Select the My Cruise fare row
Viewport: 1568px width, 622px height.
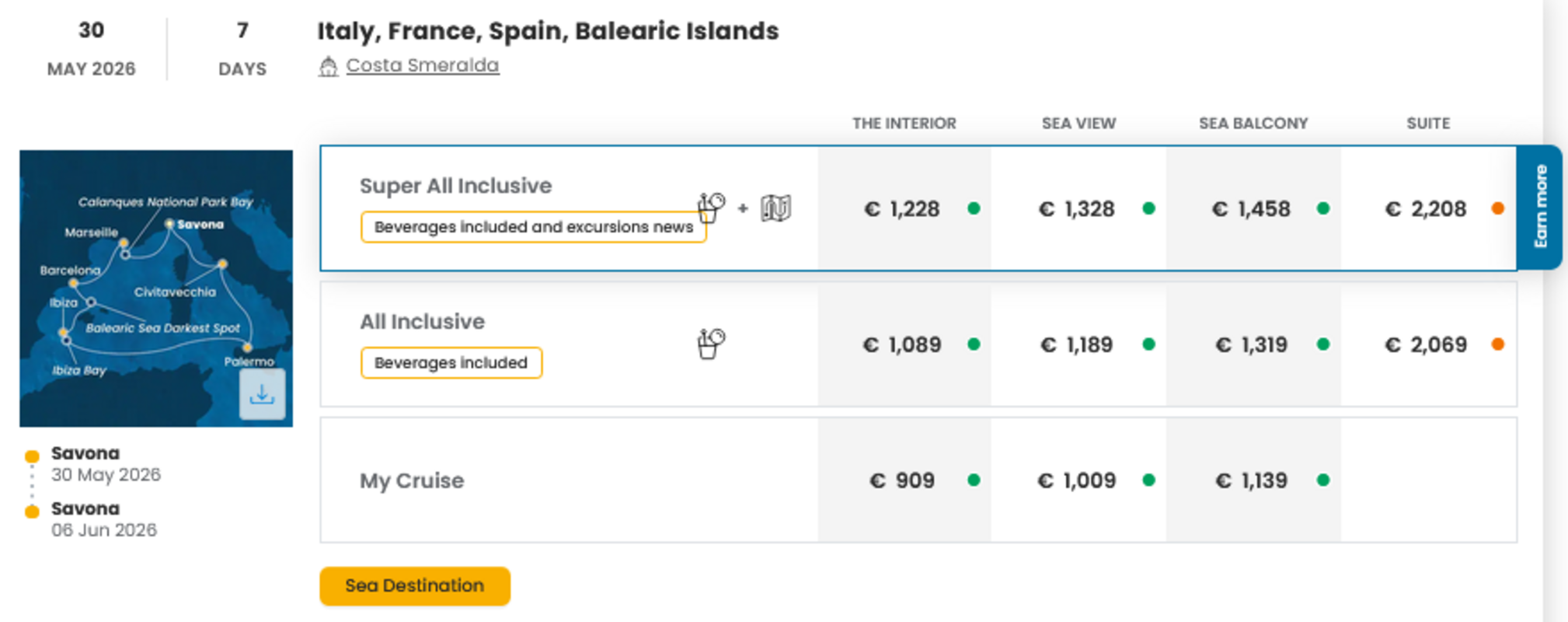(x=412, y=480)
